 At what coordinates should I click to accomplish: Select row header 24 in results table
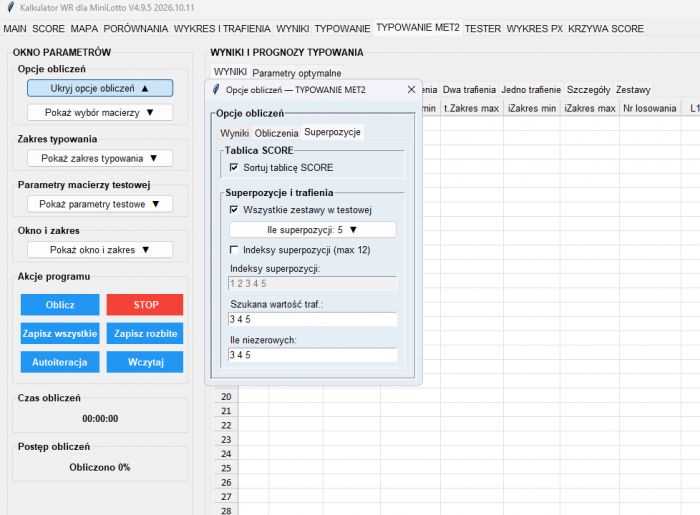[x=226, y=453]
